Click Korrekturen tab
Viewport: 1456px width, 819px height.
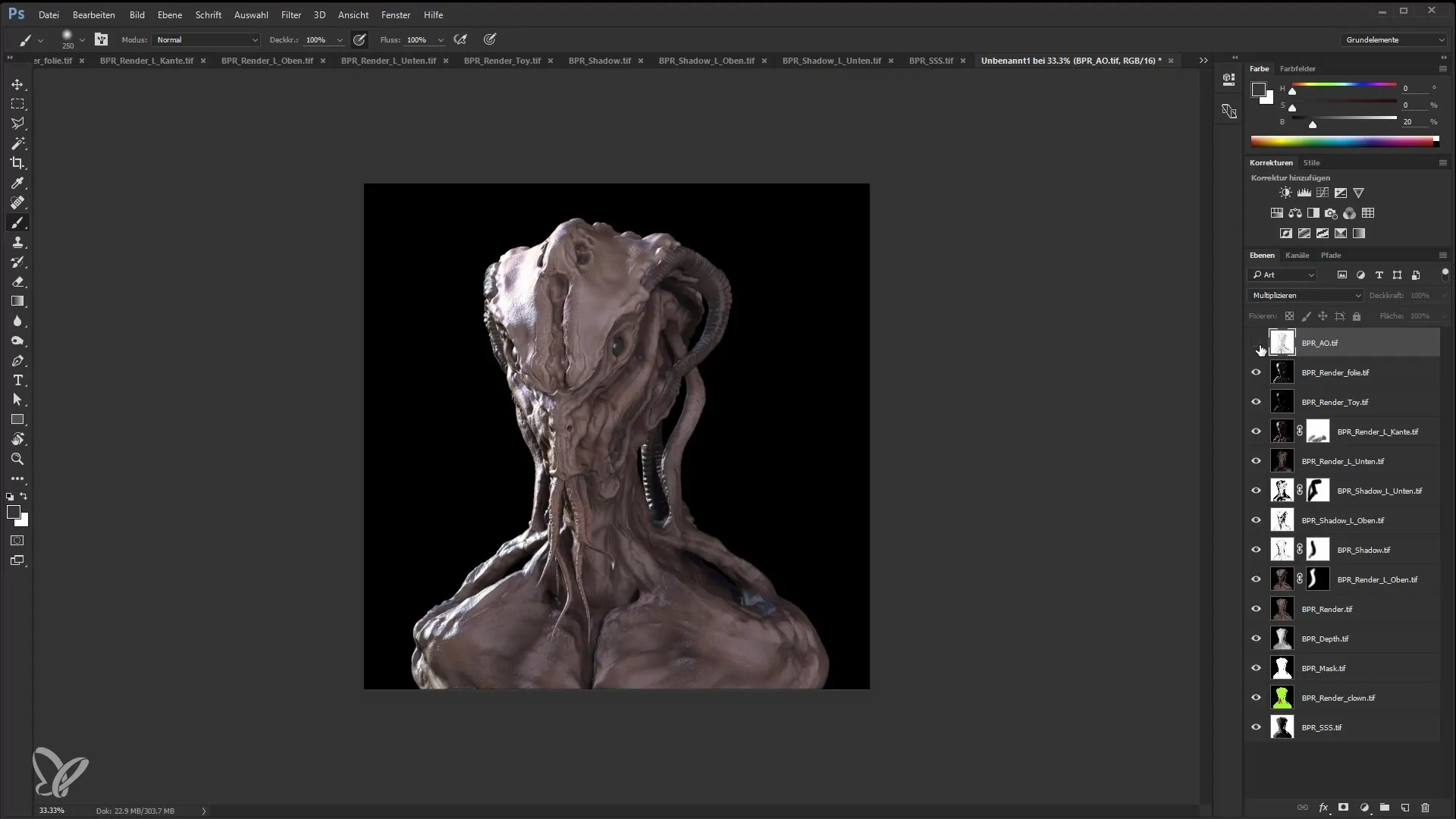(1272, 162)
